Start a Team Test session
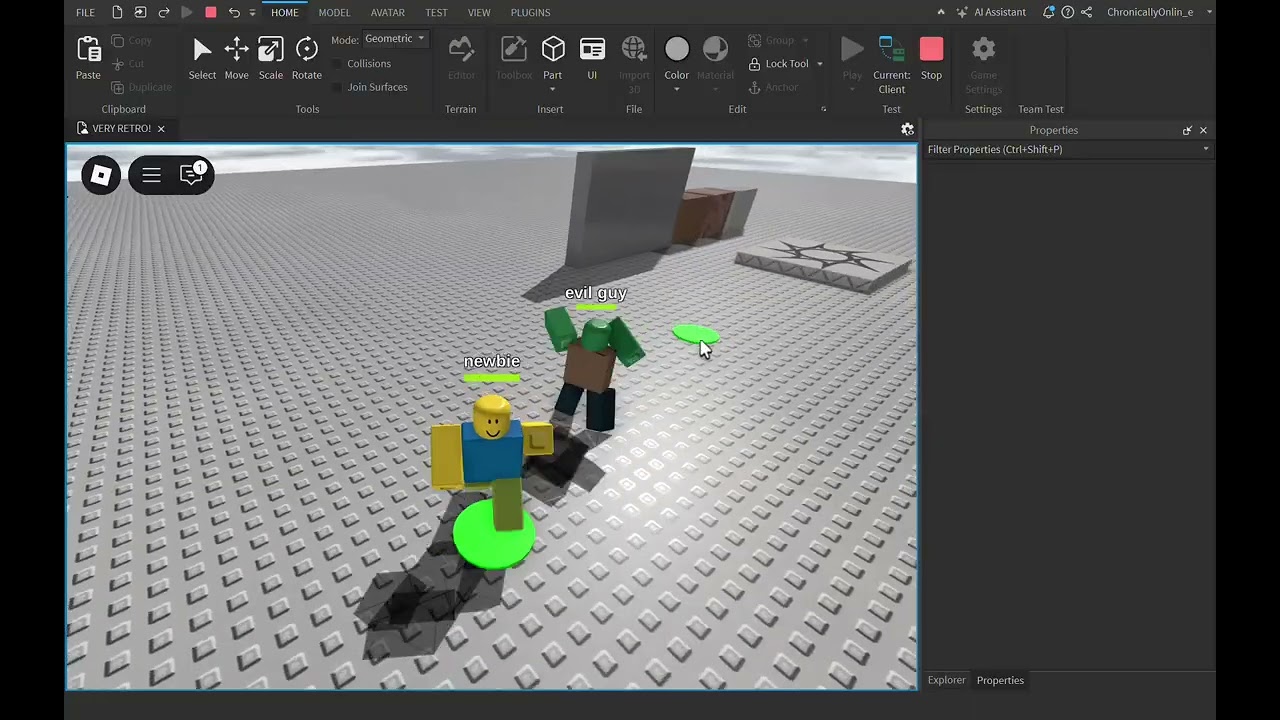This screenshot has width=1280, height=720. point(1040,109)
